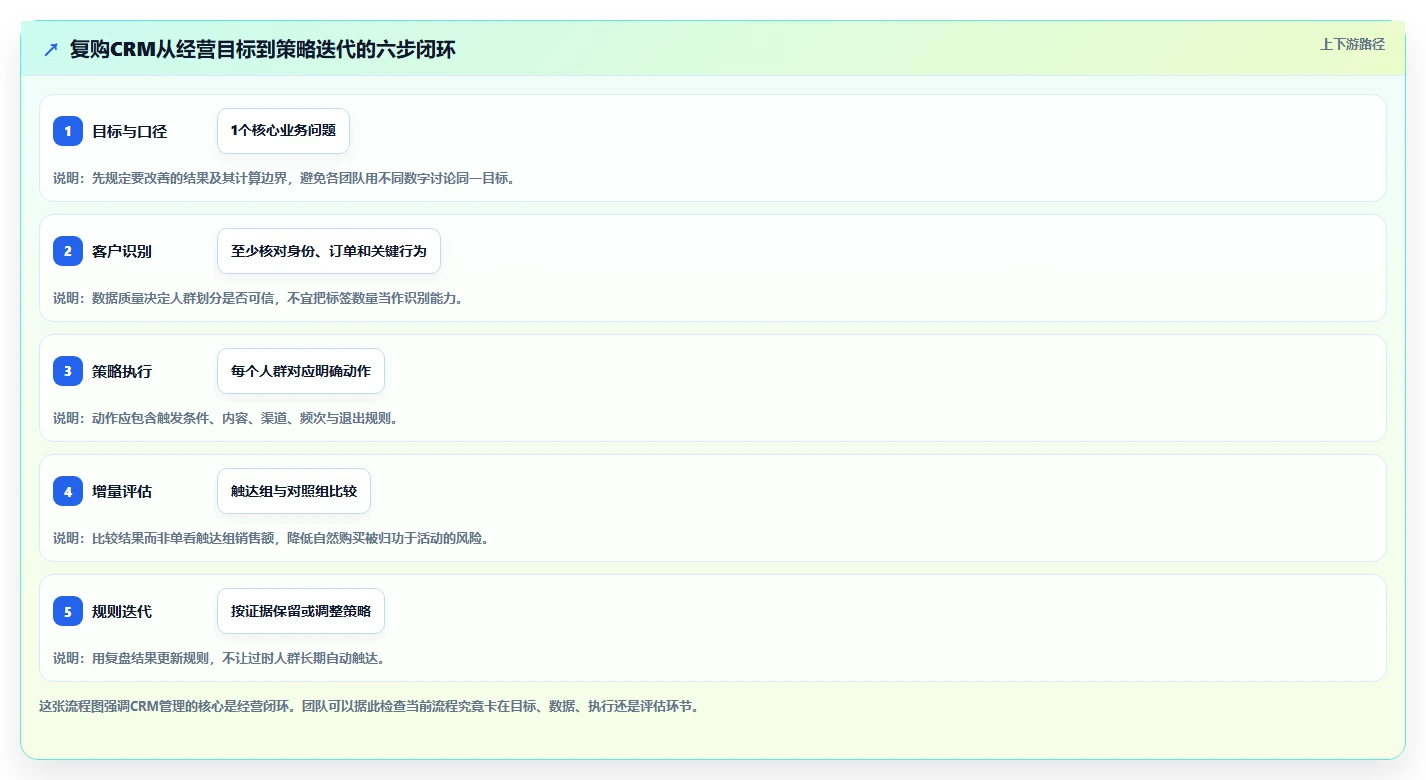Click the step 2 number badge
The image size is (1426, 780).
click(x=68, y=251)
